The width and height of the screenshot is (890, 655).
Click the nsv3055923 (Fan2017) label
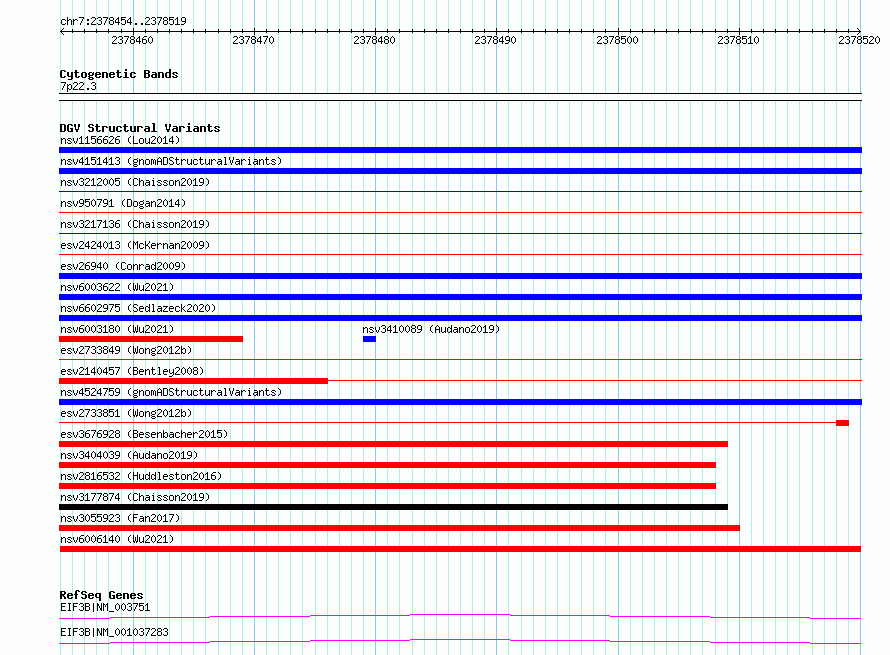pos(120,518)
